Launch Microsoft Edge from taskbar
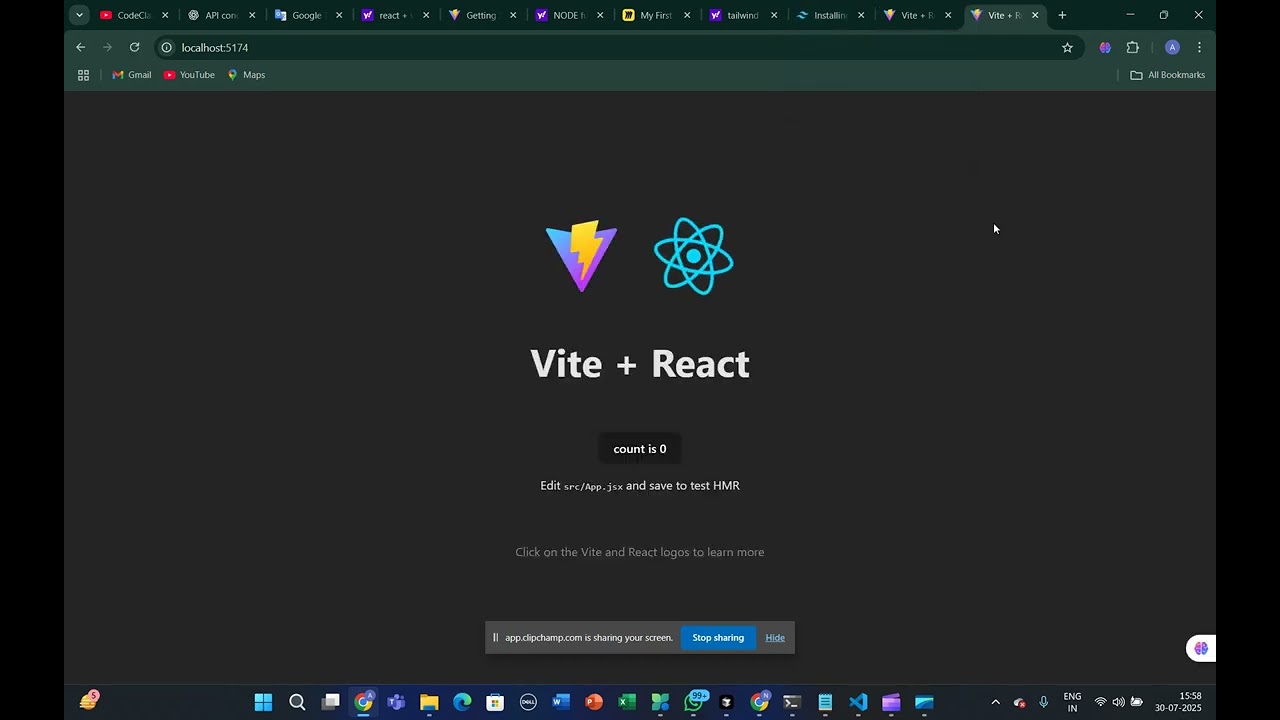 tap(462, 702)
